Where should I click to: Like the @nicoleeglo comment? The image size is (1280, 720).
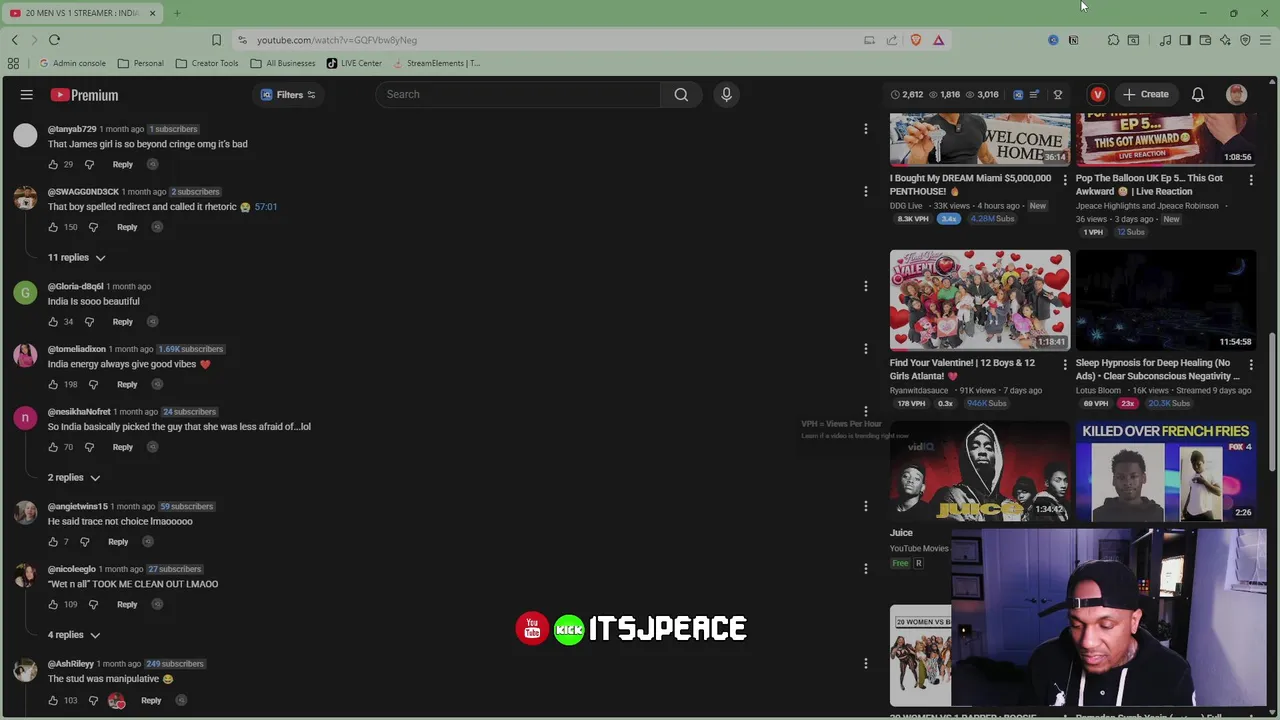point(53,604)
